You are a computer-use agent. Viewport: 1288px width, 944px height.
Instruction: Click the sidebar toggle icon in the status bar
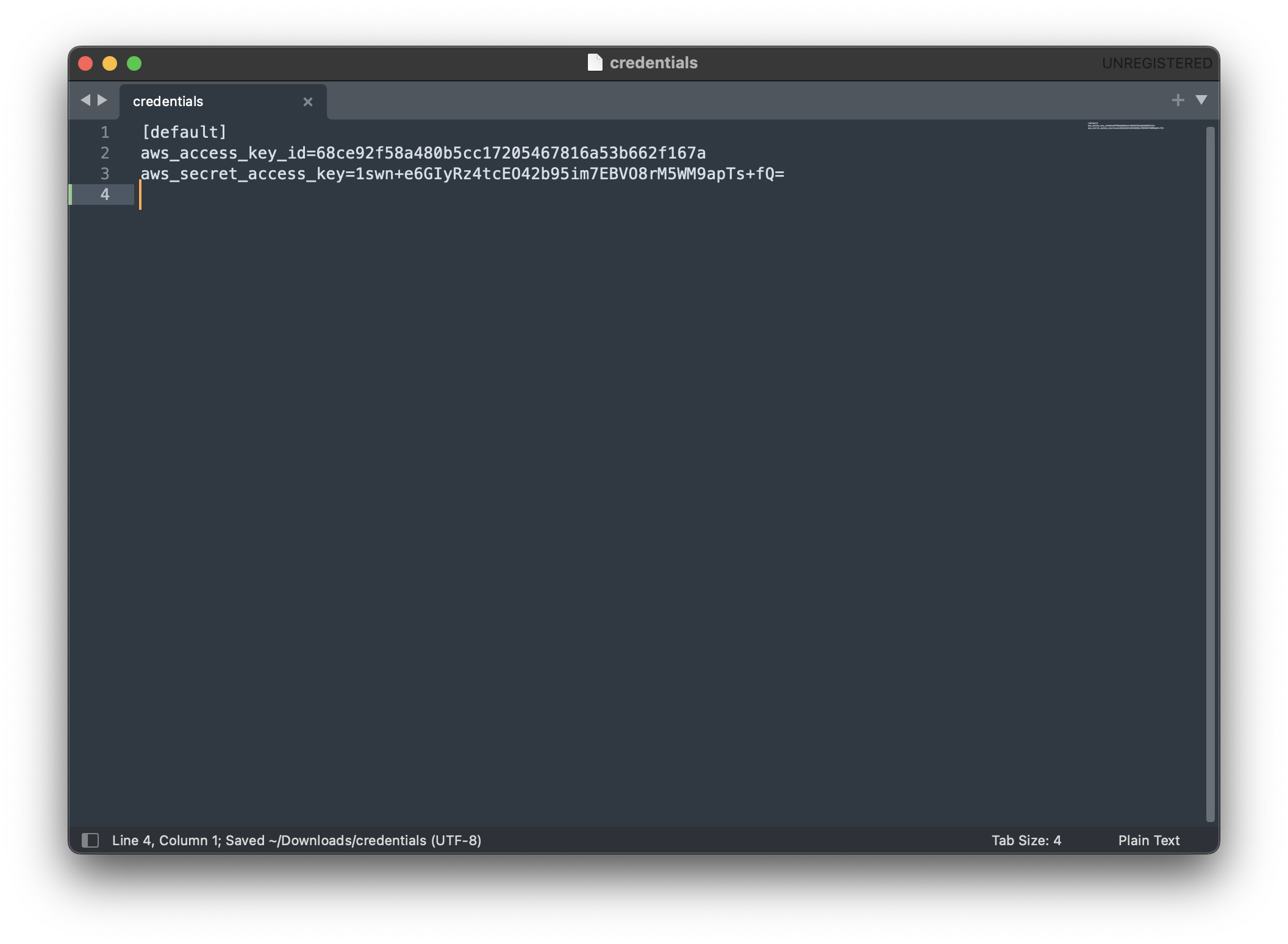[91, 840]
